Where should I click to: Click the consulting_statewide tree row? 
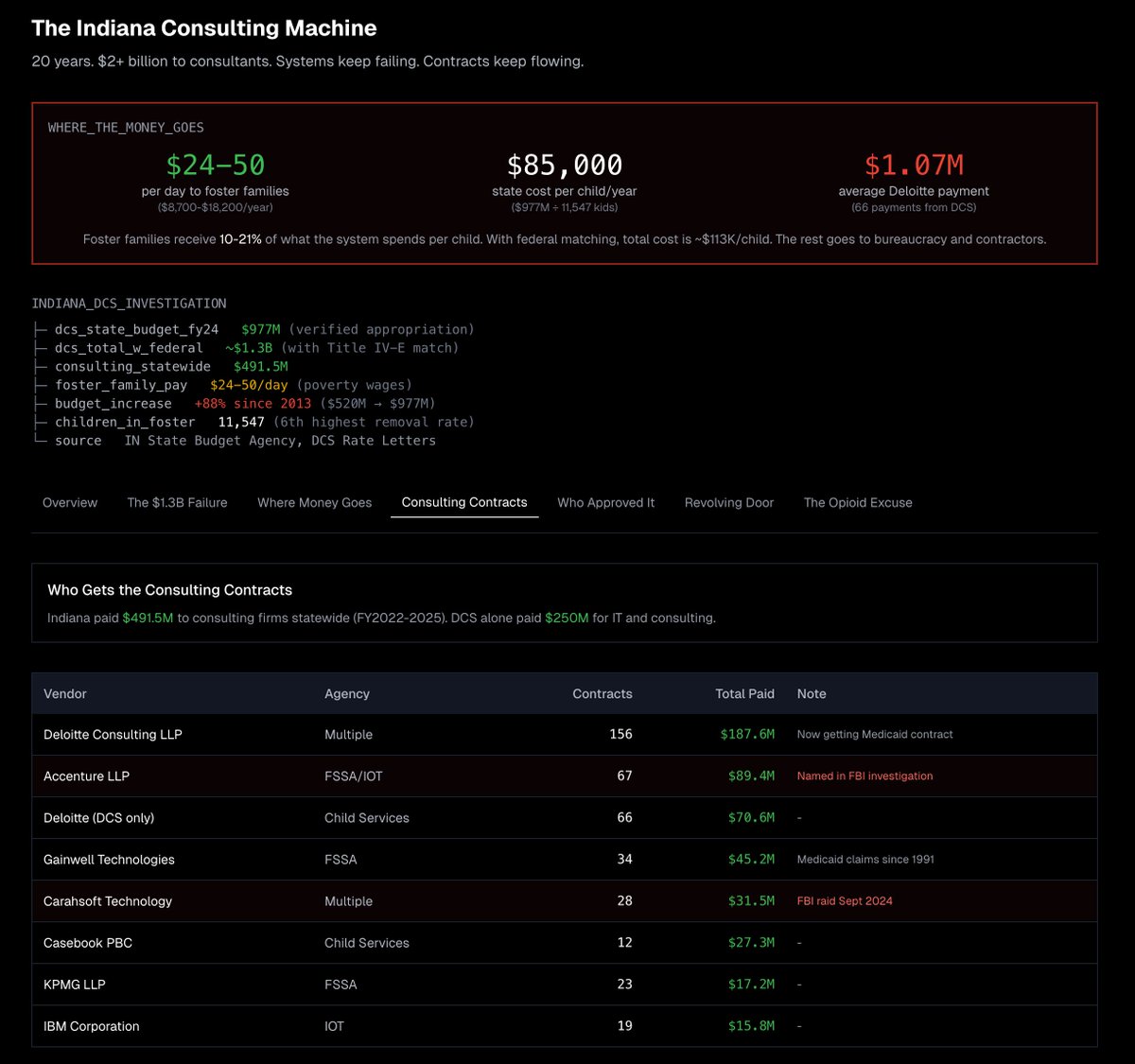(x=160, y=366)
